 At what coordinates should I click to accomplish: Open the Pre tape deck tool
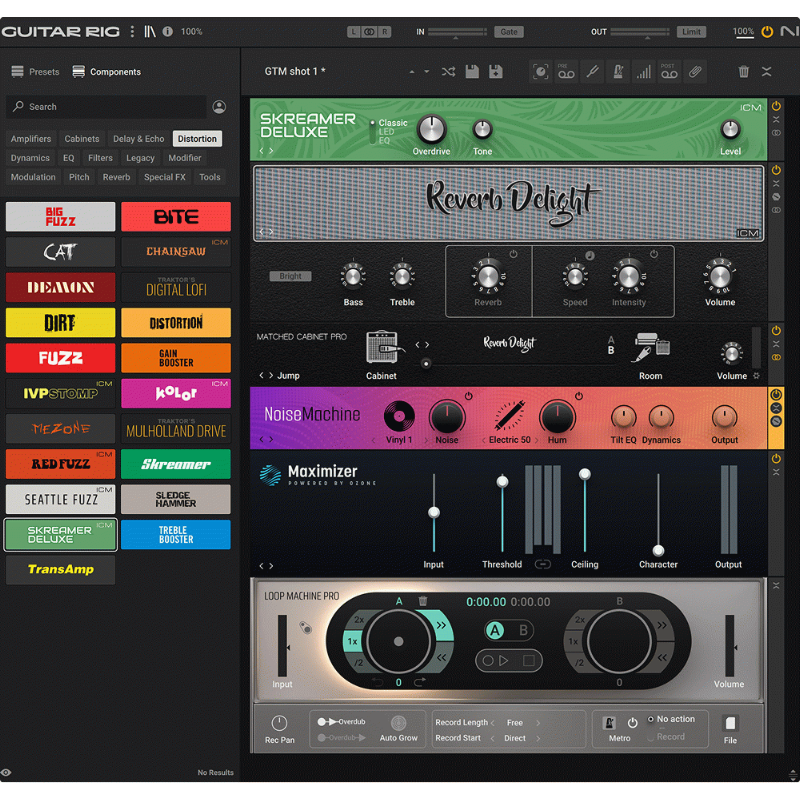(x=565, y=71)
